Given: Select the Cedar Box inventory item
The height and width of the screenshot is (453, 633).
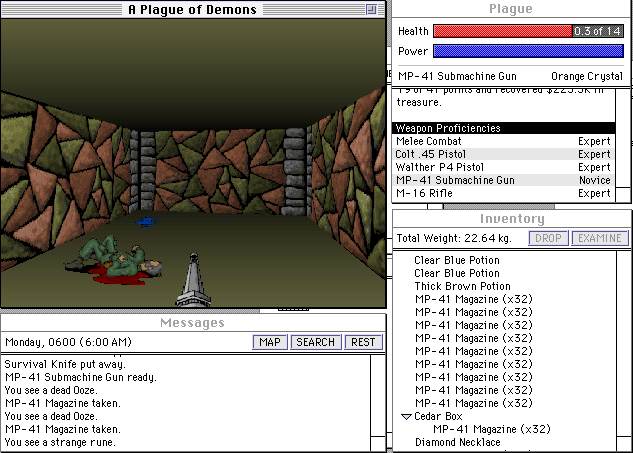Looking at the screenshot, I should pos(438,416).
